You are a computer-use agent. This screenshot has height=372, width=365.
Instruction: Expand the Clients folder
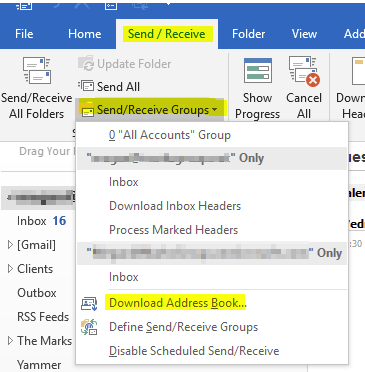click(10, 269)
